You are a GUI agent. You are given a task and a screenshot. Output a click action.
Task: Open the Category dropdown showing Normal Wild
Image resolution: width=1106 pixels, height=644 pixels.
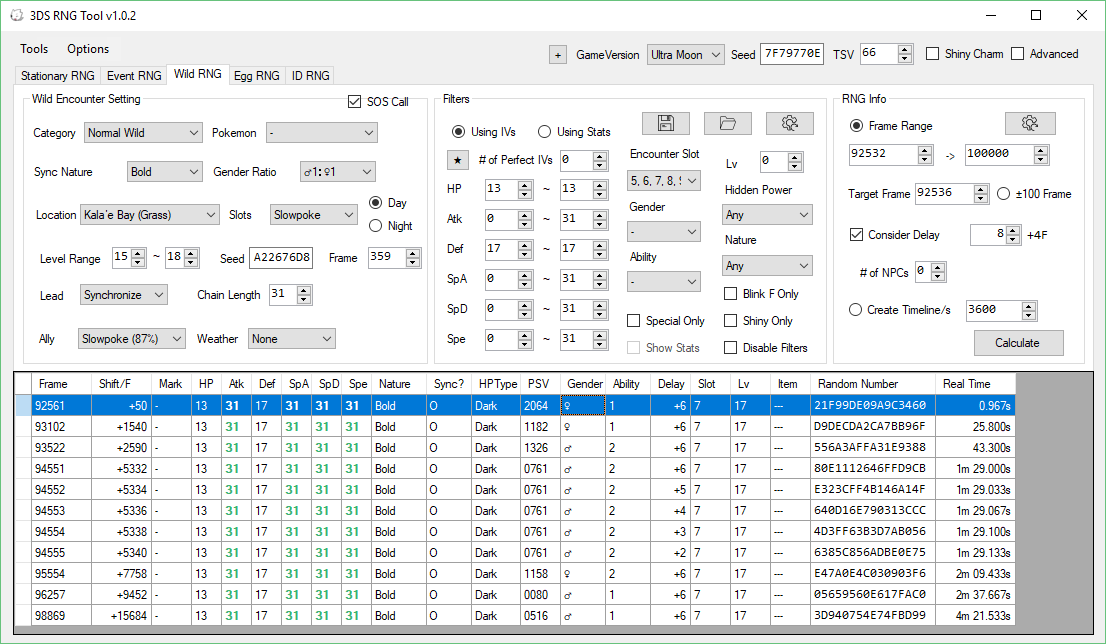pyautogui.click(x=144, y=133)
